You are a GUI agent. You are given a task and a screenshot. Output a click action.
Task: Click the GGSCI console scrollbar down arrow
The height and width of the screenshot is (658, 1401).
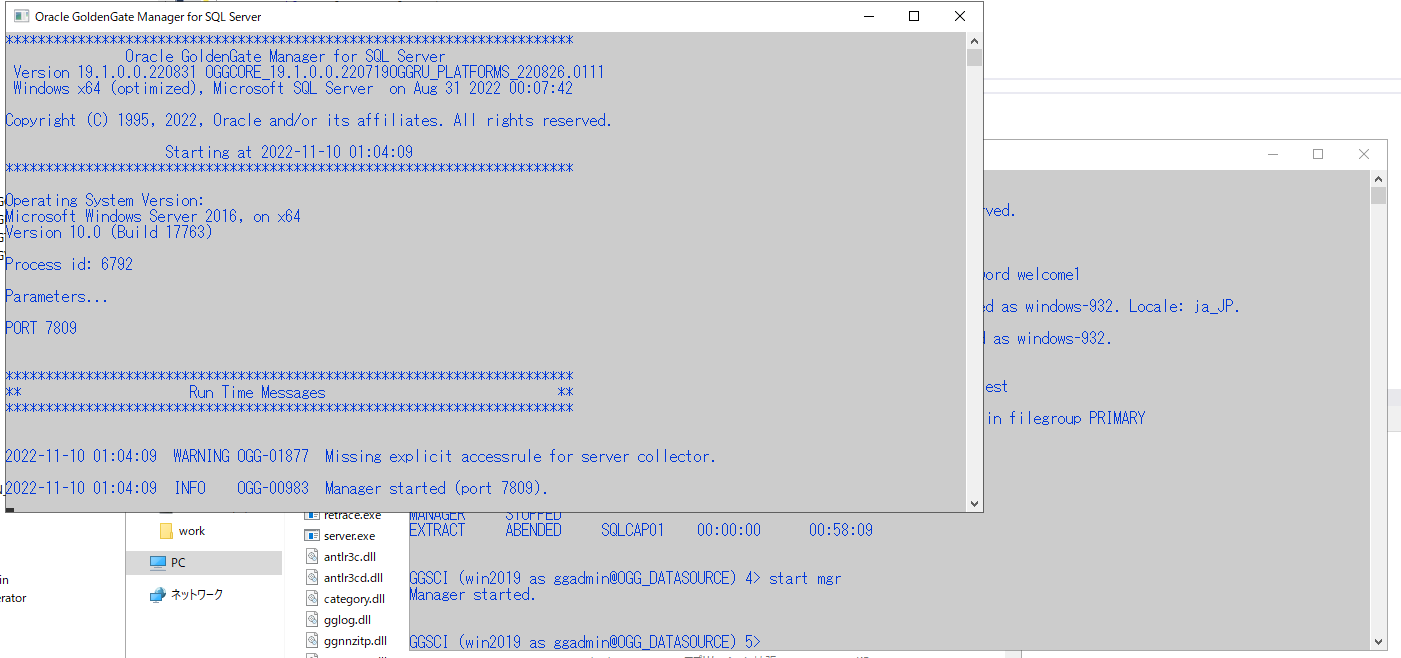pos(1379,642)
